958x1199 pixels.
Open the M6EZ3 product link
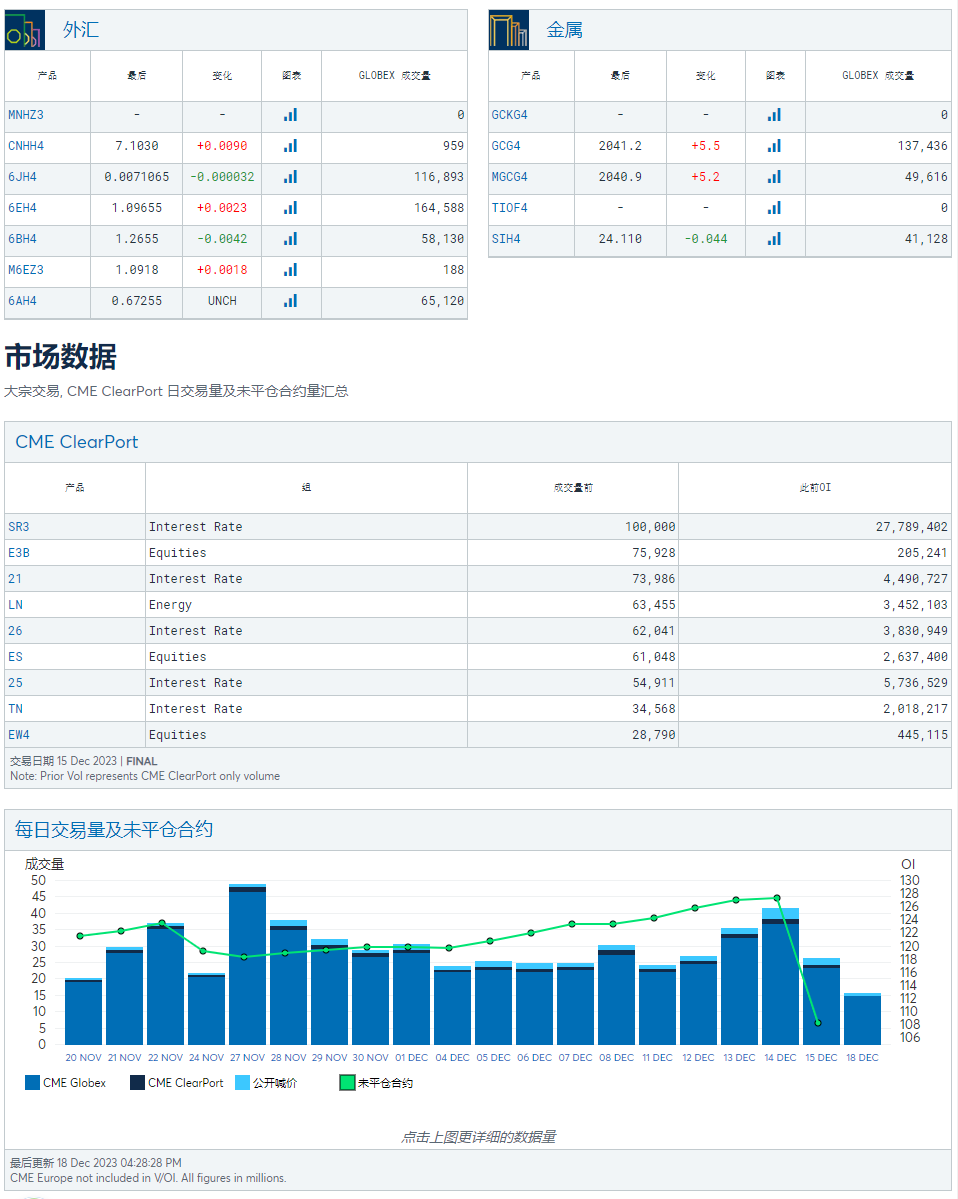(26, 270)
